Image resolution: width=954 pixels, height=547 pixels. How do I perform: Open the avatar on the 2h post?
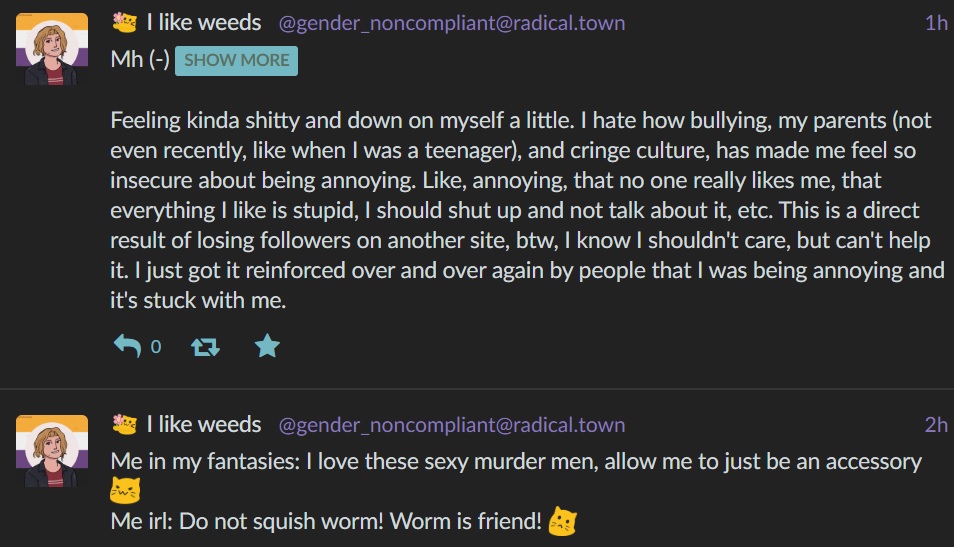click(52, 451)
